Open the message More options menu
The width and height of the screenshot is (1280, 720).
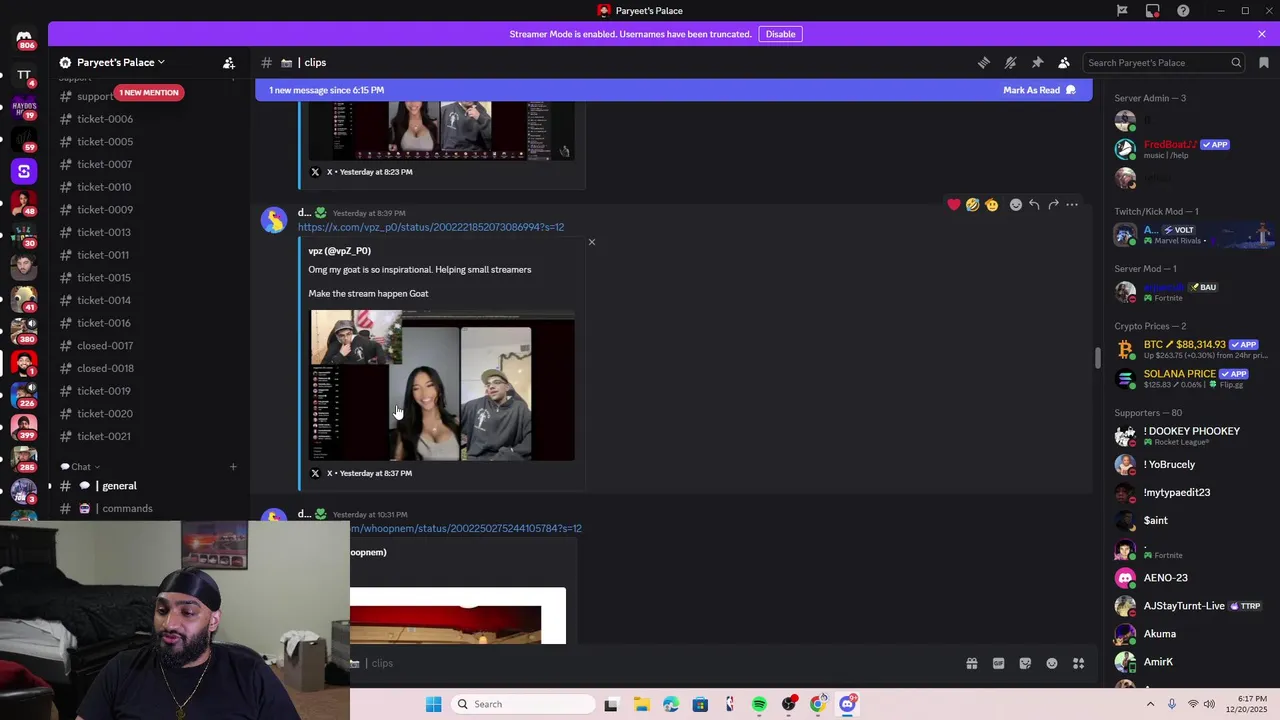(x=1072, y=205)
